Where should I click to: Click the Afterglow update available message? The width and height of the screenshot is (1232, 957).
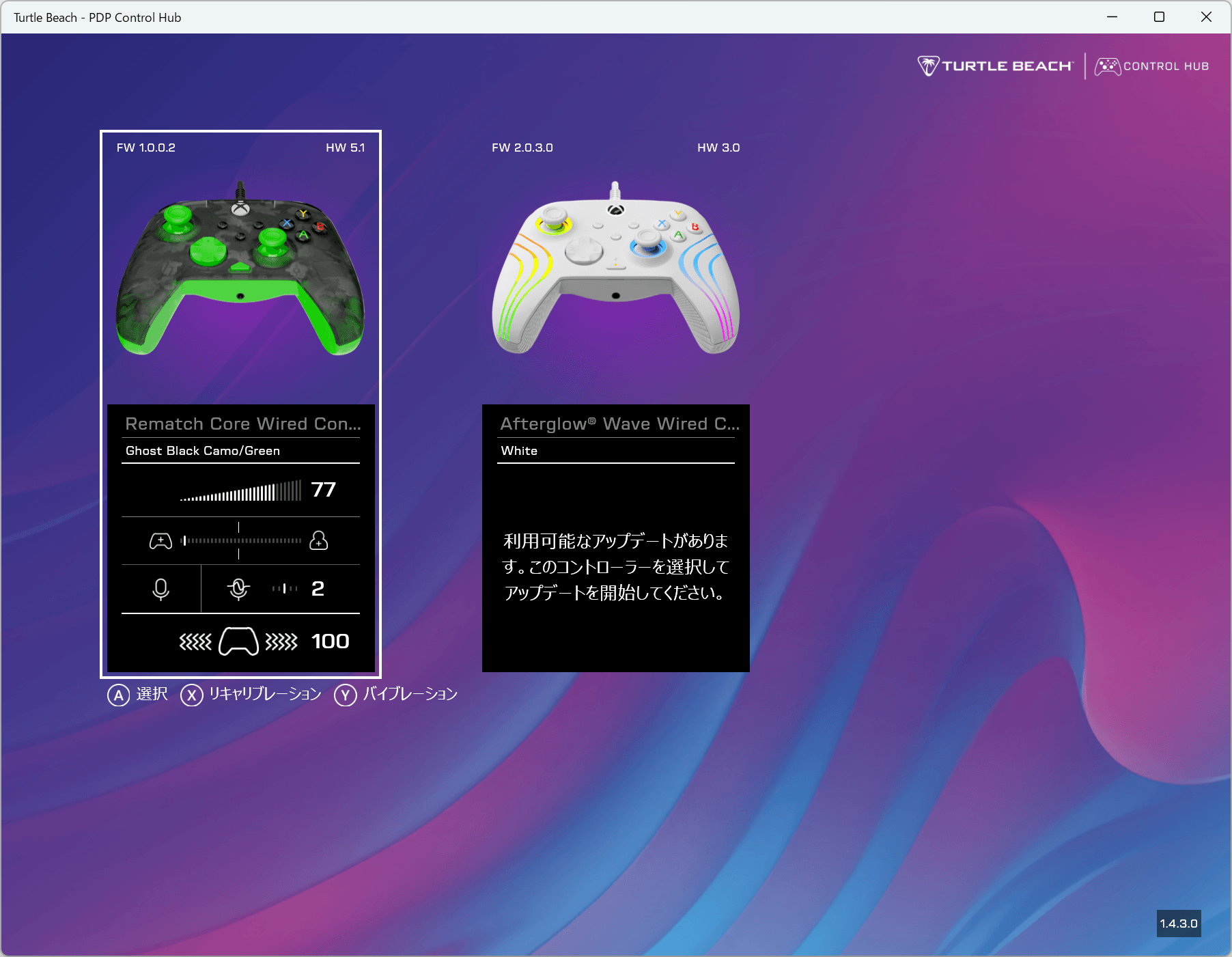615,567
